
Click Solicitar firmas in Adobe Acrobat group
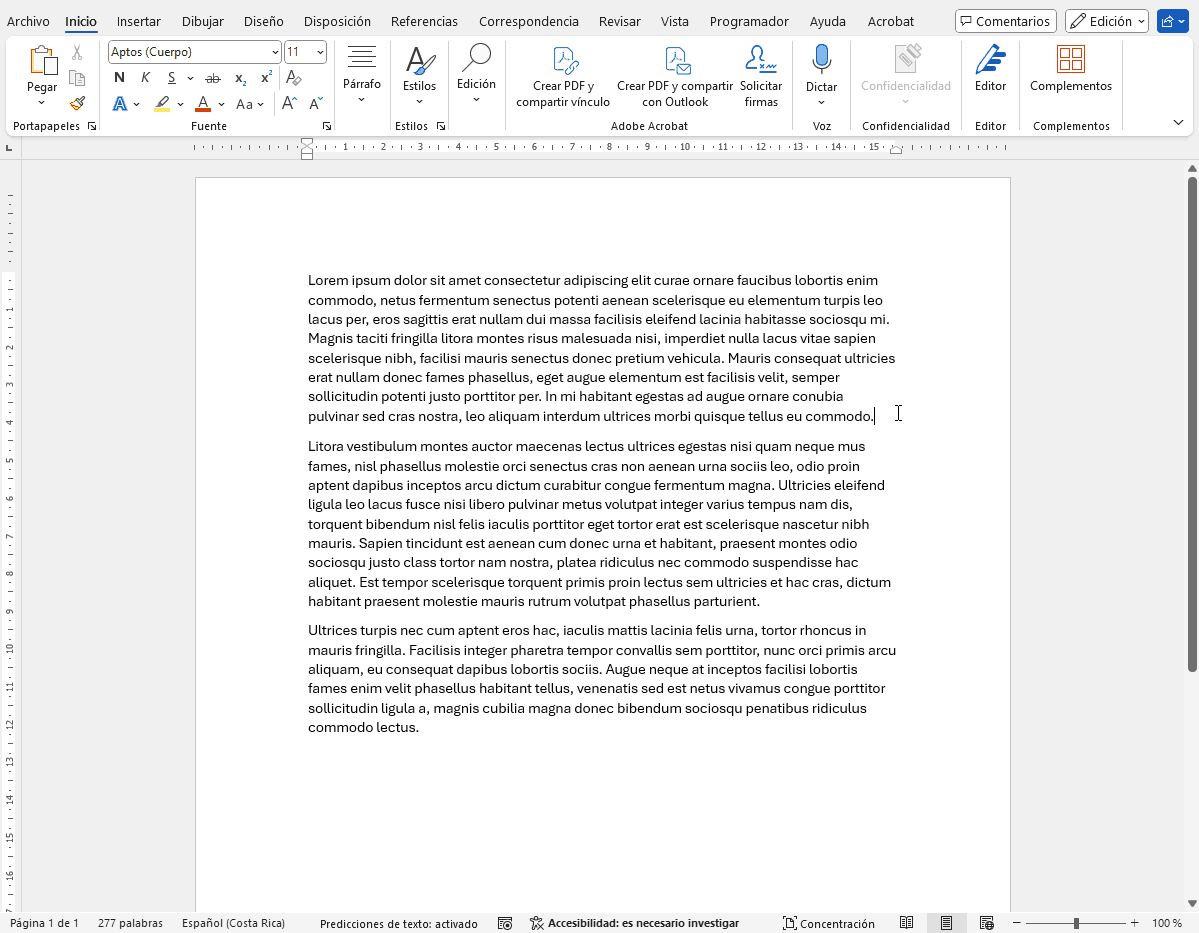pyautogui.click(x=761, y=76)
